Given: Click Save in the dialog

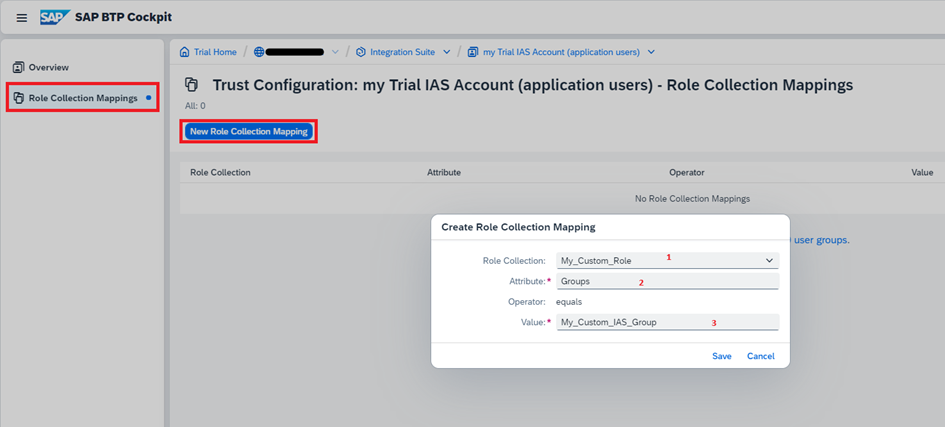Looking at the screenshot, I should [721, 356].
